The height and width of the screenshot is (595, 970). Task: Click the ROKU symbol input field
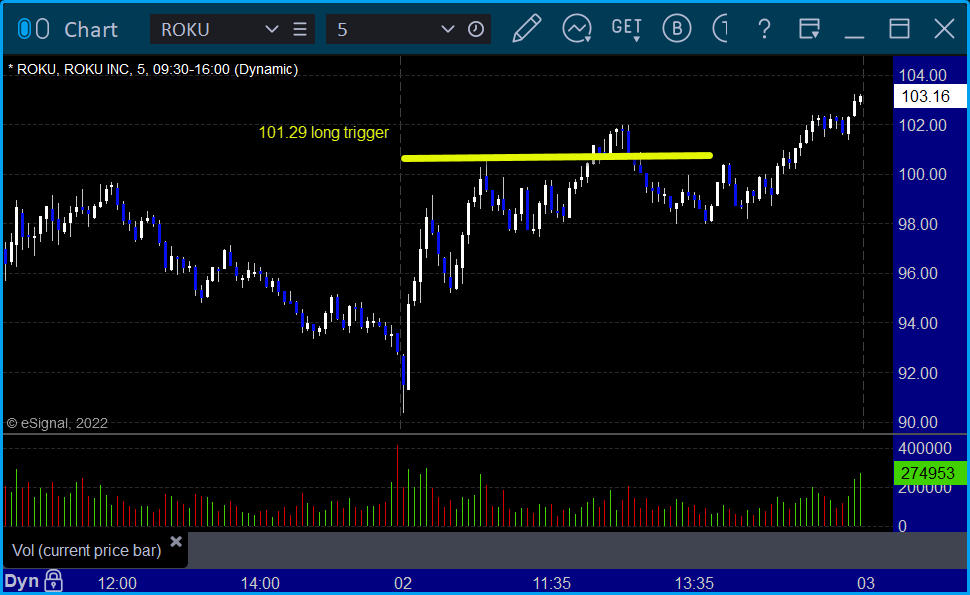(210, 29)
